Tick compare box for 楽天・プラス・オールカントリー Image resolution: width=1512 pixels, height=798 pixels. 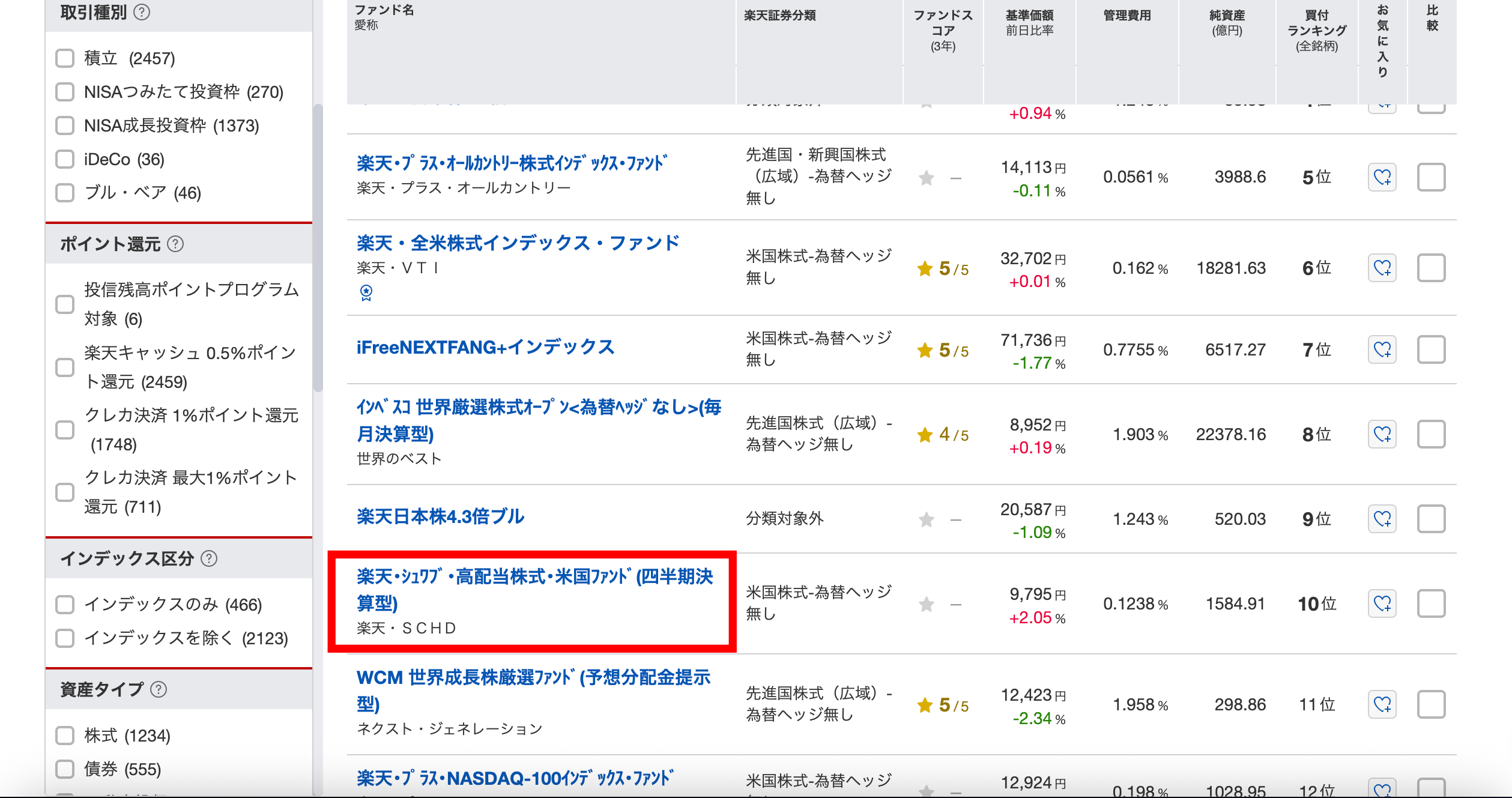click(1431, 177)
